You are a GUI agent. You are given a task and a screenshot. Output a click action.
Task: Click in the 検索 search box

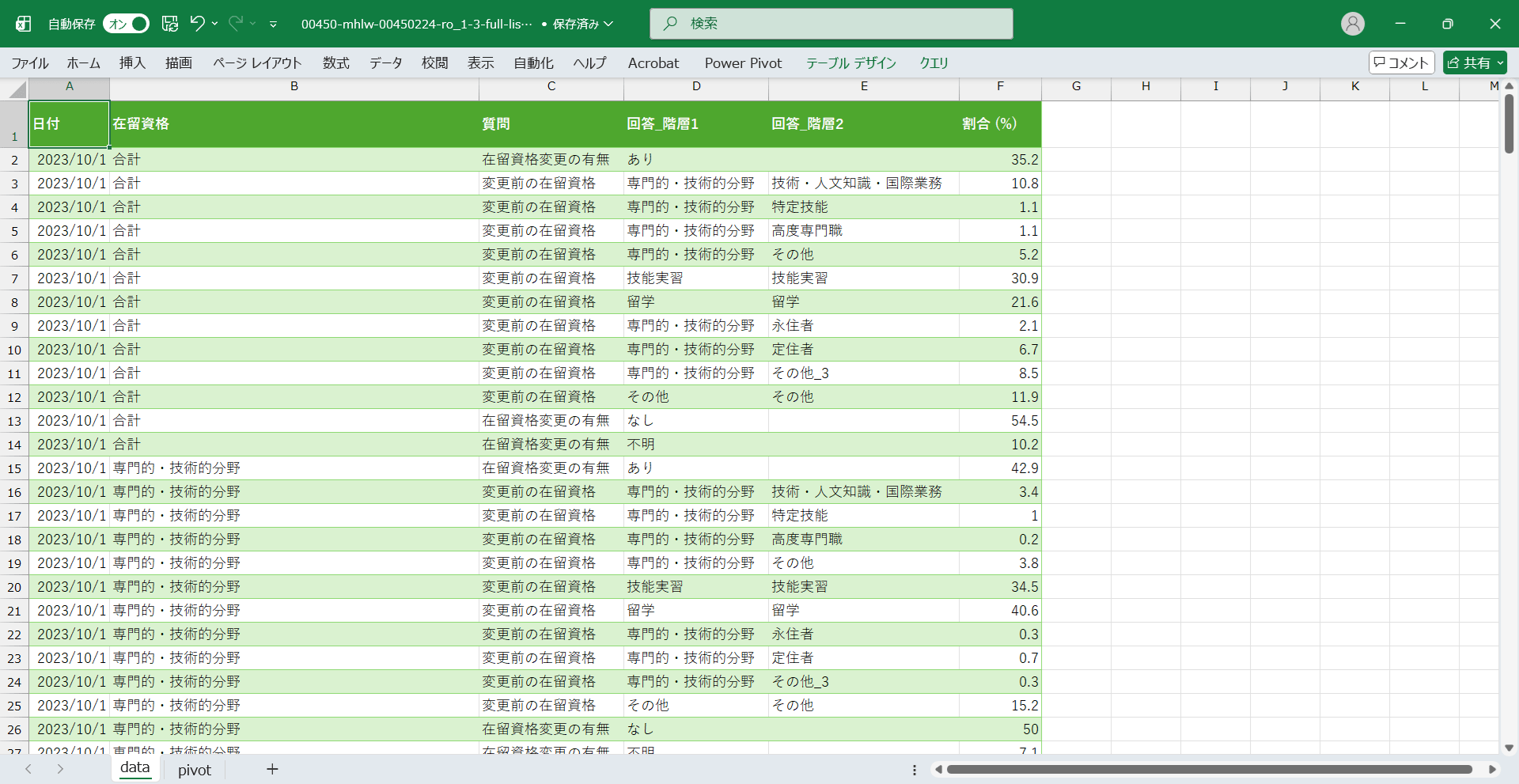pyautogui.click(x=831, y=24)
